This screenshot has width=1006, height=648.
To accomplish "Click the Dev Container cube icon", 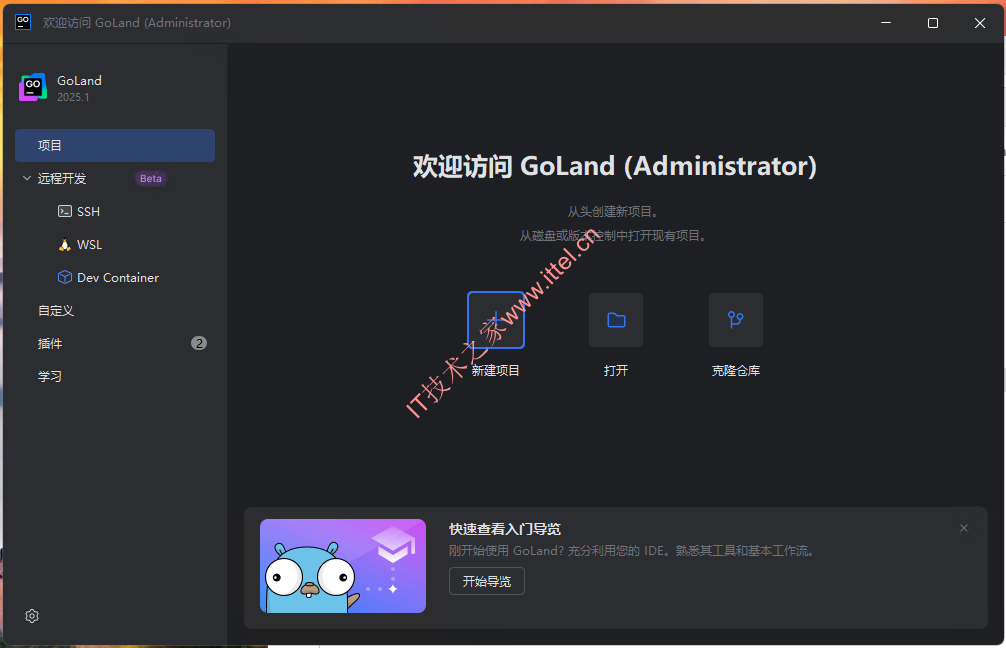I will (65, 277).
